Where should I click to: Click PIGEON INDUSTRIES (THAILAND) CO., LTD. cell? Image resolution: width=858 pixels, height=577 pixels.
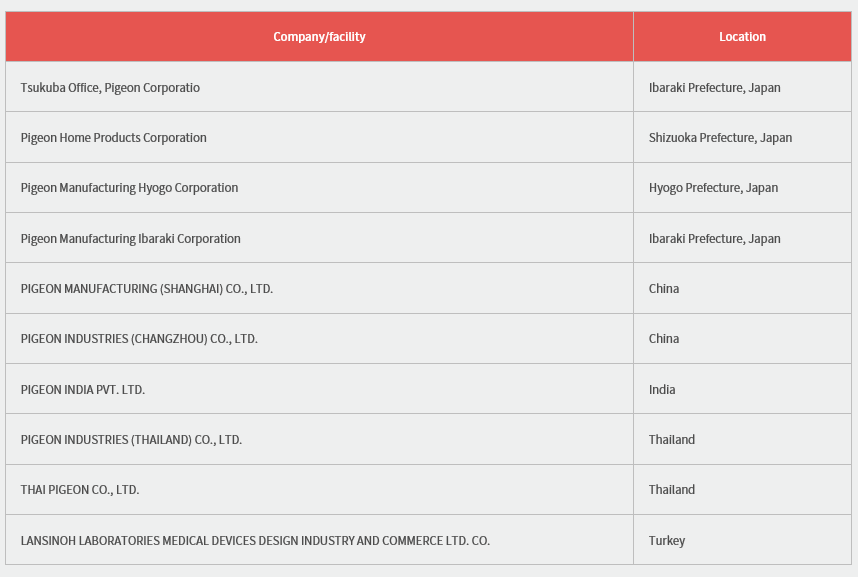[131, 440]
